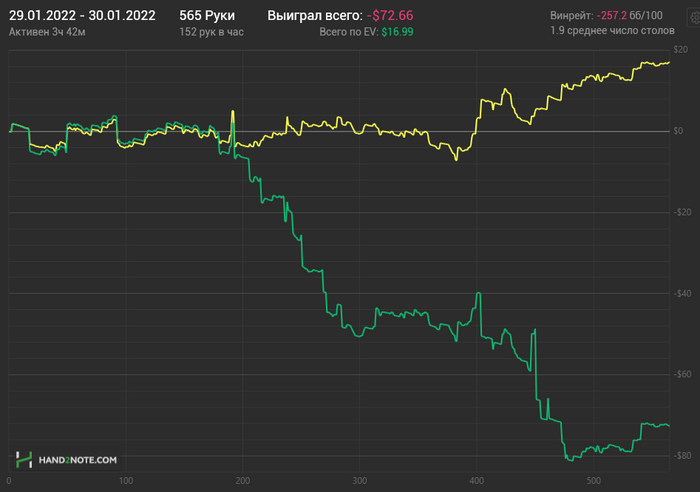Viewport: 700px width, 492px height.
Task: Click the '152 рук в час' text
Action: click(x=211, y=32)
